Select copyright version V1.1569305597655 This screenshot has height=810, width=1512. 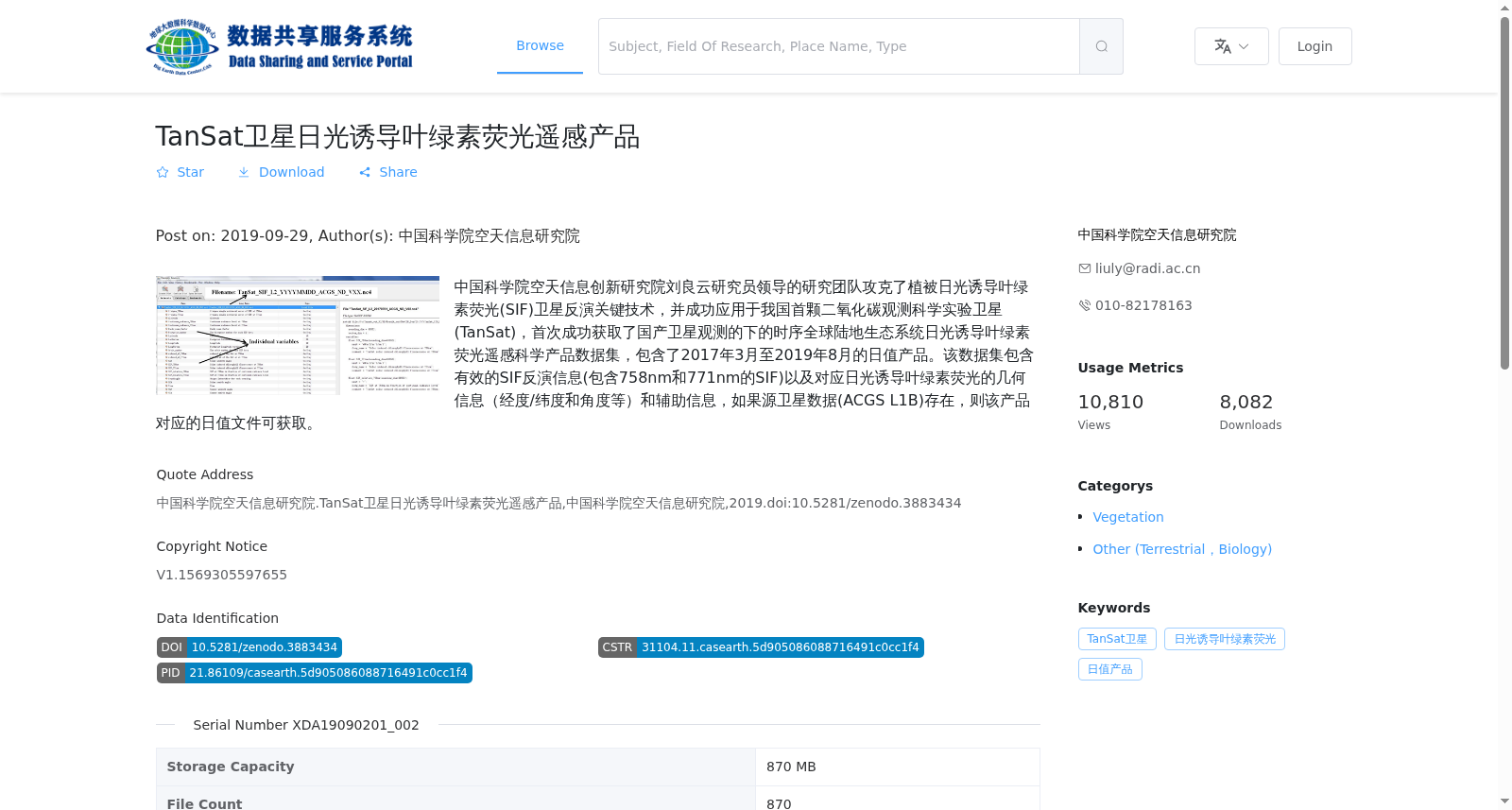[221, 575]
